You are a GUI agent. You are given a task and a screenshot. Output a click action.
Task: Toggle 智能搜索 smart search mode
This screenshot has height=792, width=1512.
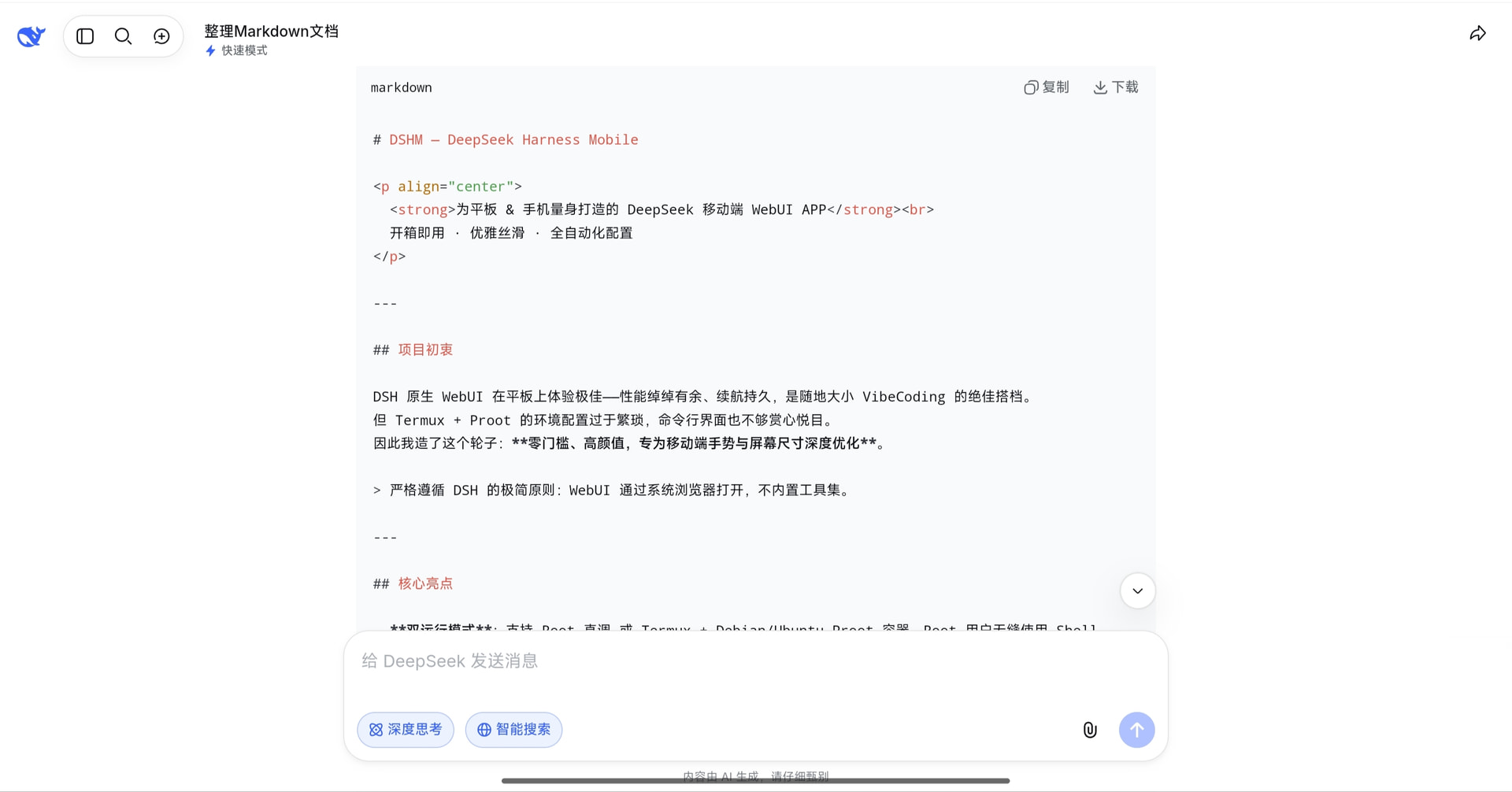coord(513,730)
